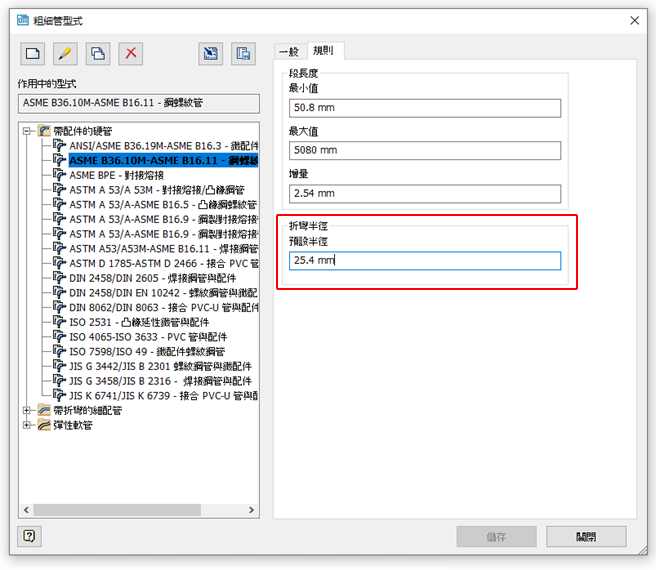This screenshot has width=656, height=570.
Task: Click the tree's left scroll arrow
Action: [x=26, y=510]
